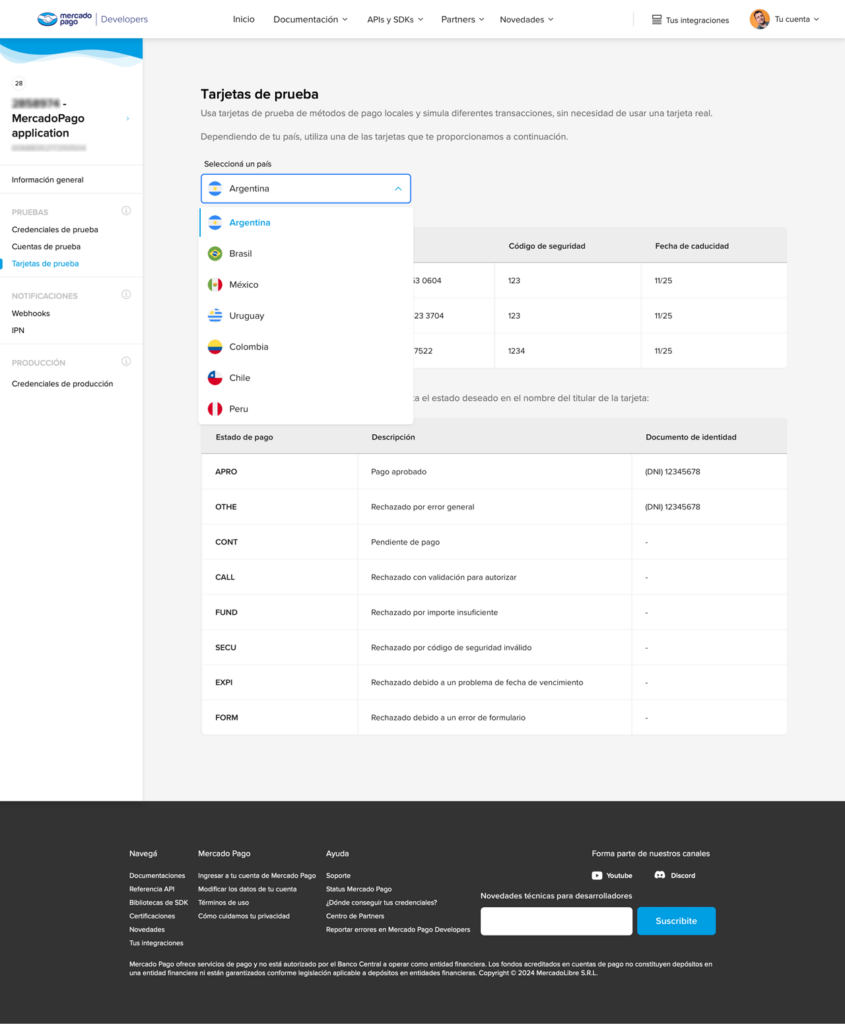Click the info icon beside PRUEBAS
This screenshot has width=845, height=1024.
[126, 211]
